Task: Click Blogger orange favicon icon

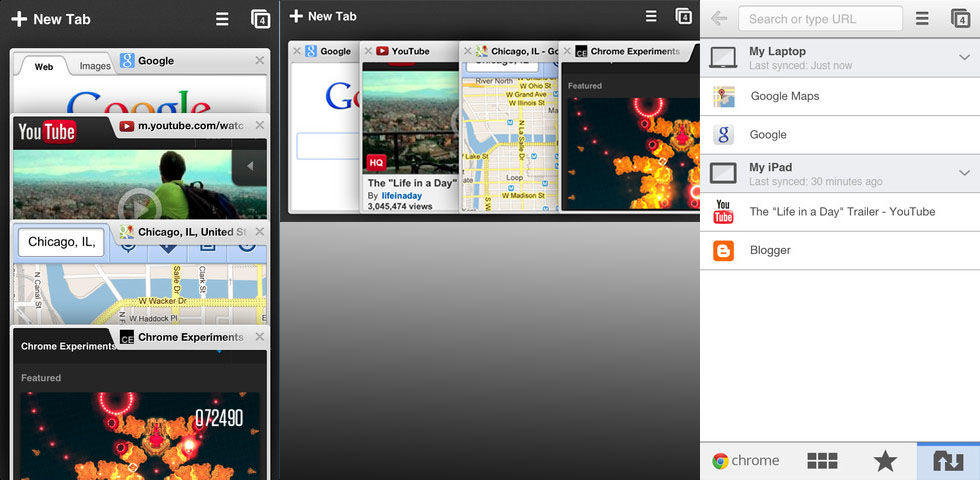Action: tap(724, 251)
